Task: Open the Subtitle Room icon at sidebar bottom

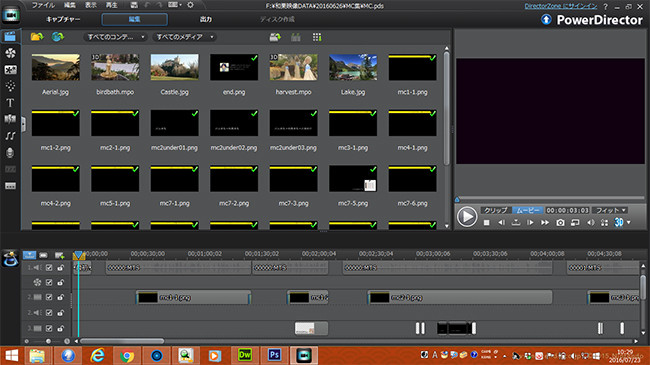Action: click(10, 186)
